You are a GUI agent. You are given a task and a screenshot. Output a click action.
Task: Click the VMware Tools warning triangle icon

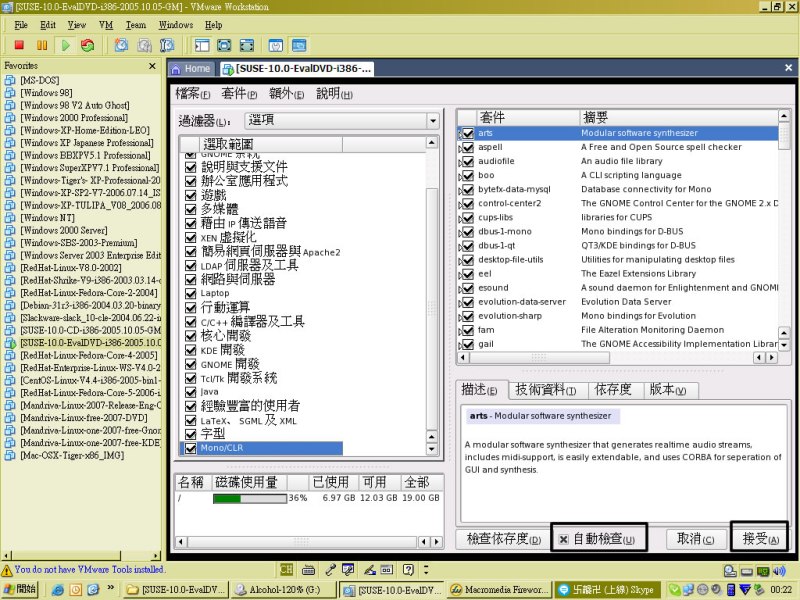[x=7, y=570]
